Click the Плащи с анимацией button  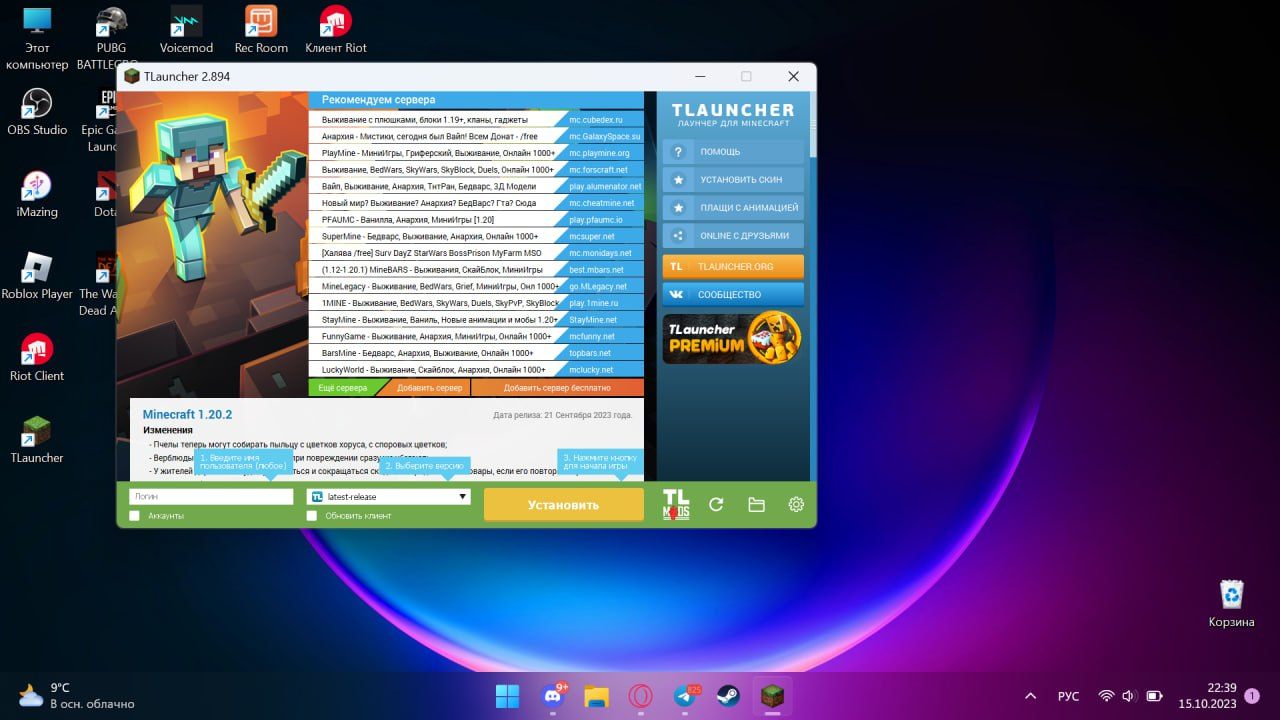tap(733, 208)
